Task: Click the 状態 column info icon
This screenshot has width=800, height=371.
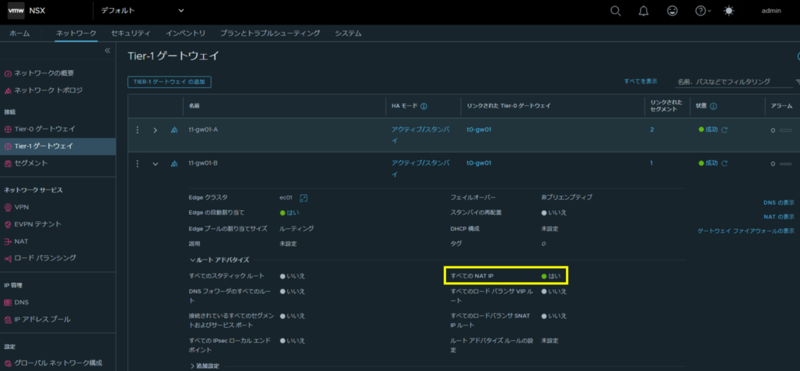Action: tap(713, 106)
